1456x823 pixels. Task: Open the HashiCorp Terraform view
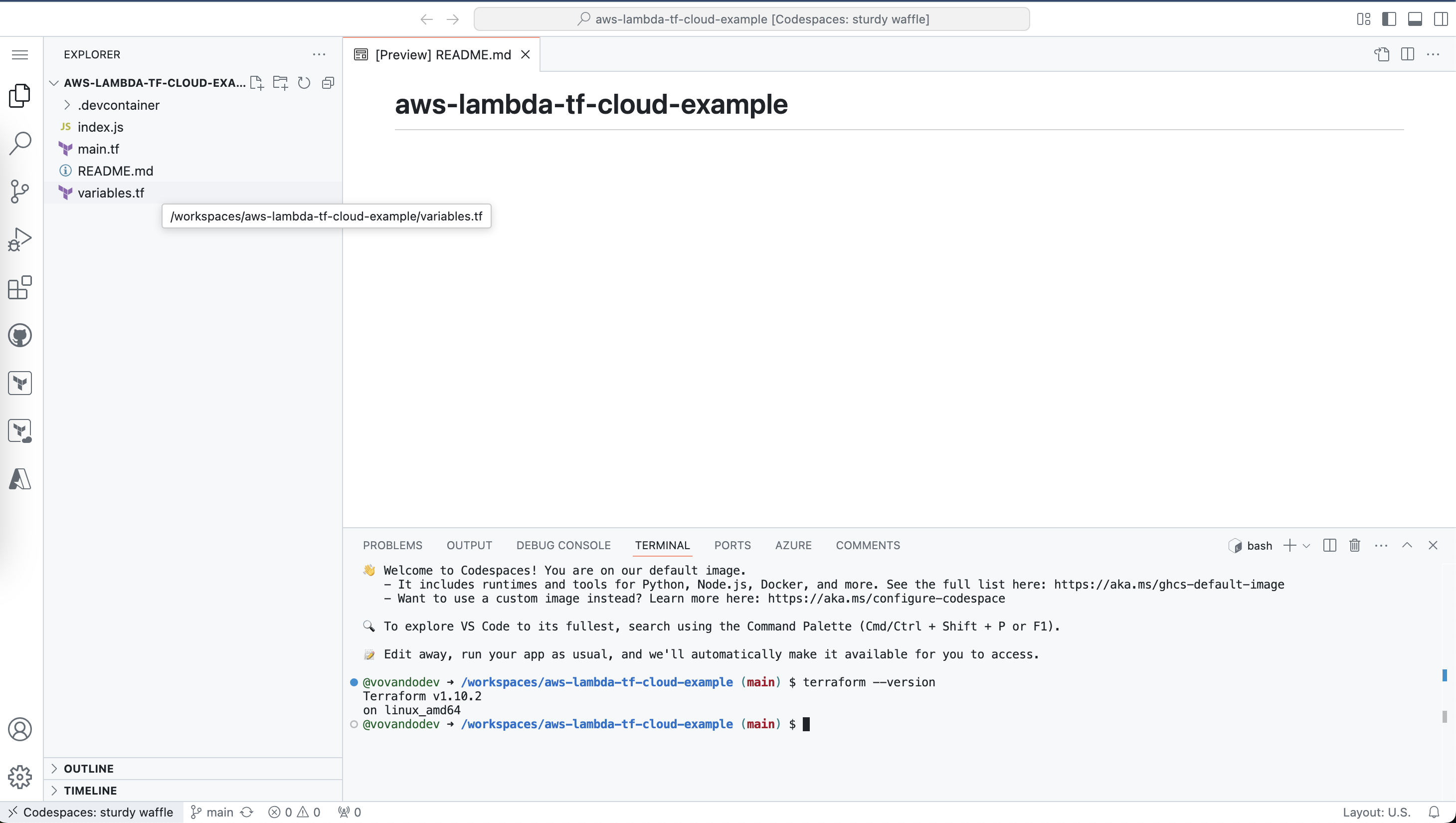click(20, 383)
